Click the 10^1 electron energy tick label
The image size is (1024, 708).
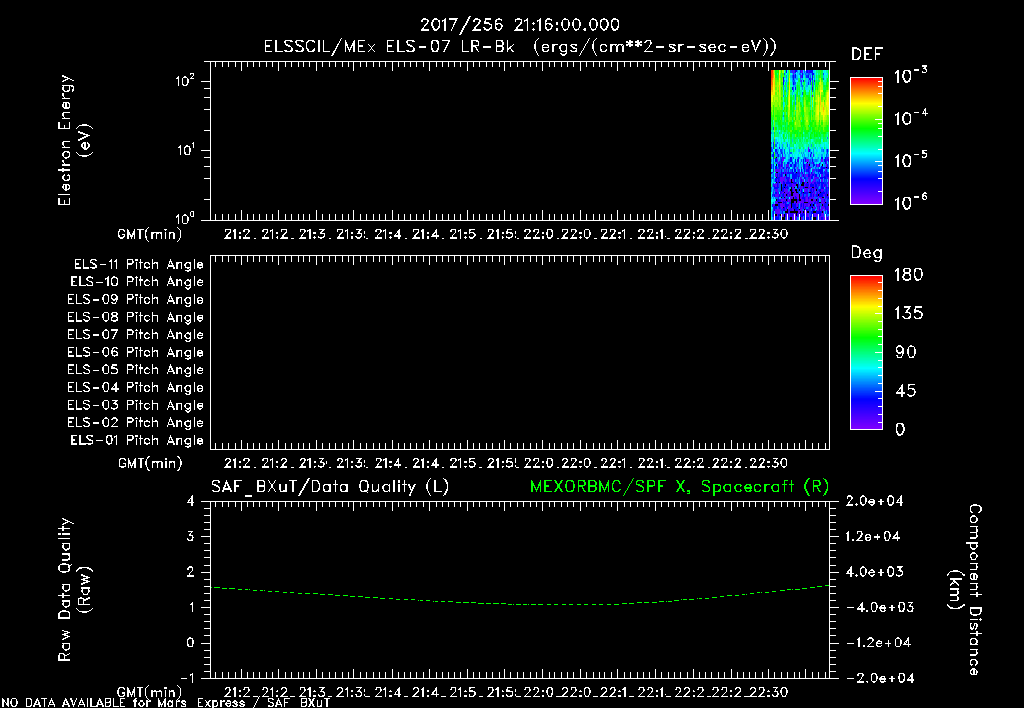click(x=185, y=150)
